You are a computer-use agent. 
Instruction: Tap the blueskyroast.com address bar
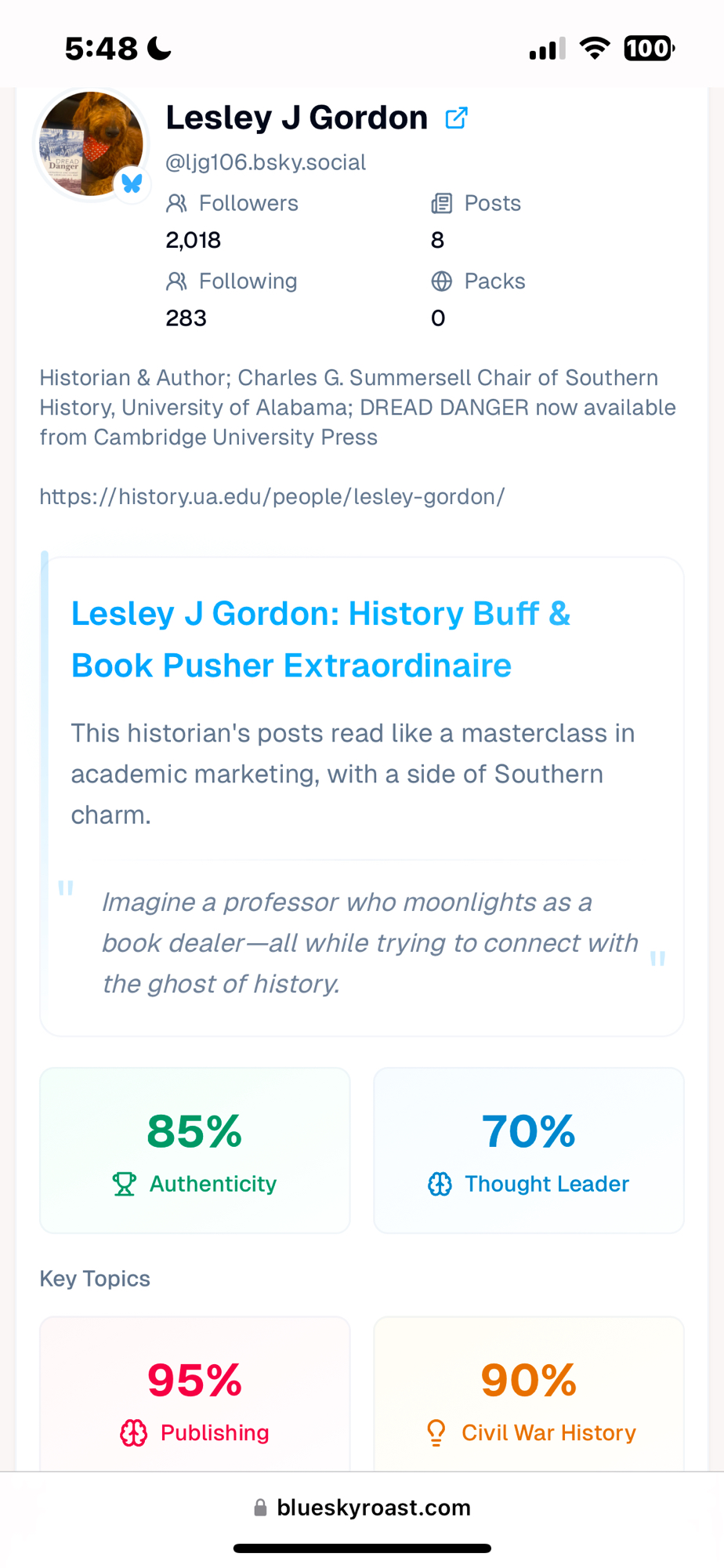point(373,1508)
